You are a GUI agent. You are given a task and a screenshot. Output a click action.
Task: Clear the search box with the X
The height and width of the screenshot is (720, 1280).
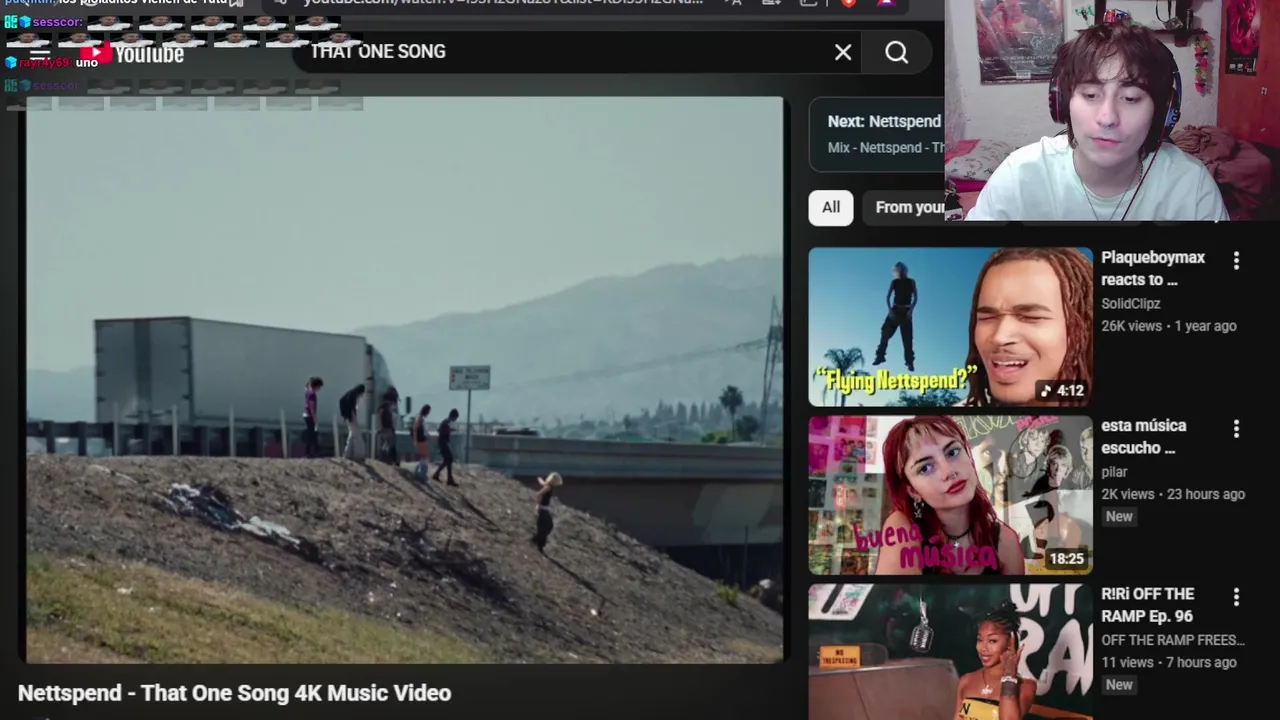click(843, 52)
